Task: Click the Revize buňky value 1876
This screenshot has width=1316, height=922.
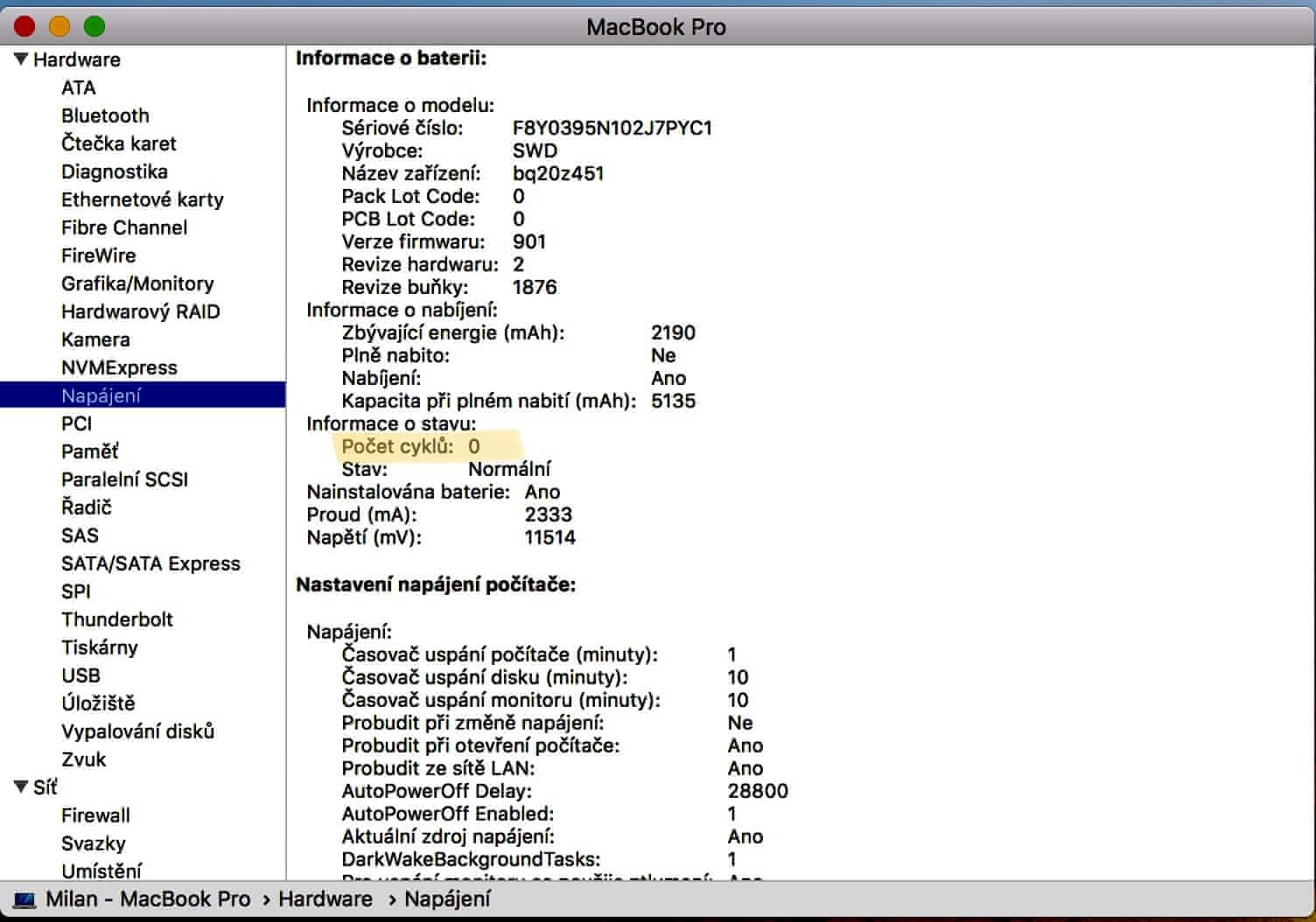Action: (535, 287)
